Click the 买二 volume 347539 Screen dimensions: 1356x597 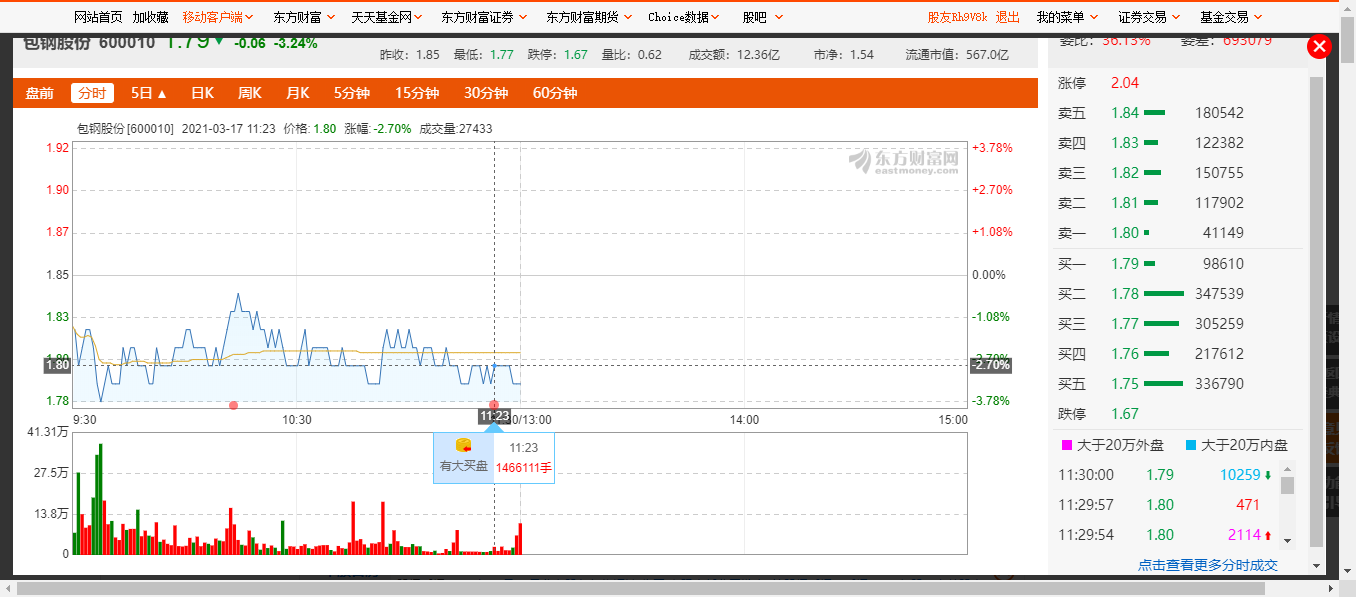point(1219,294)
